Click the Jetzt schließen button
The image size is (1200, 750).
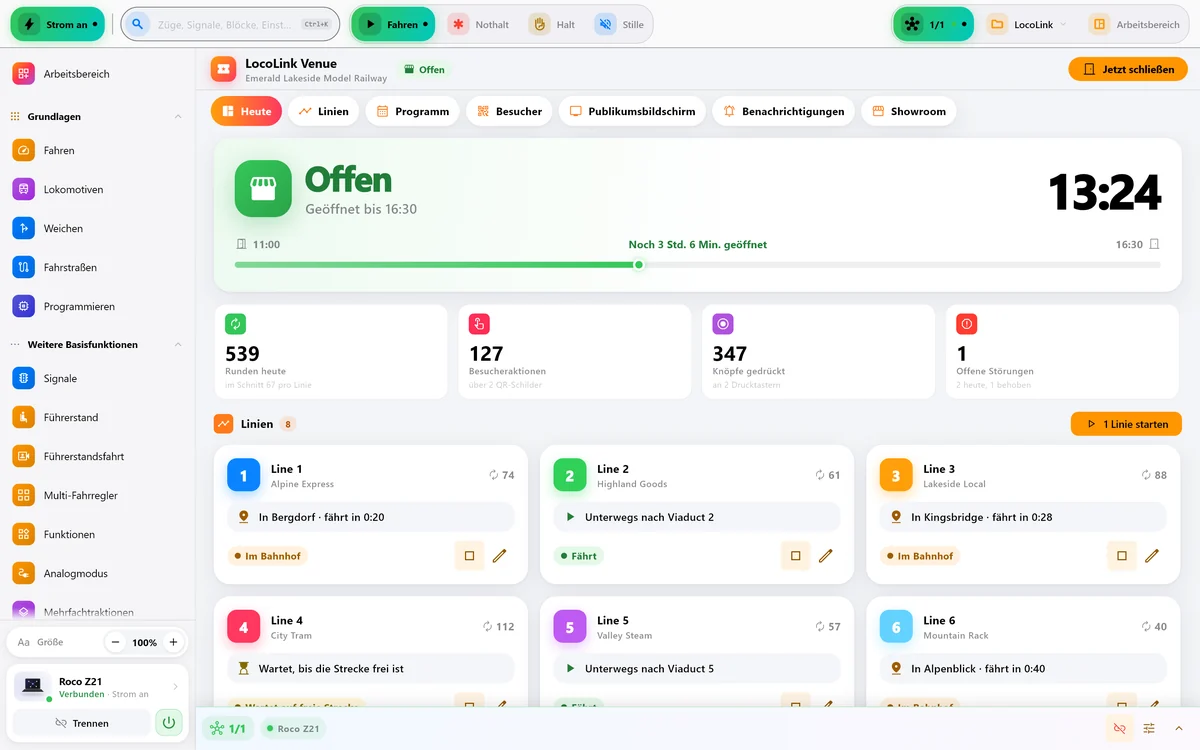point(1128,69)
